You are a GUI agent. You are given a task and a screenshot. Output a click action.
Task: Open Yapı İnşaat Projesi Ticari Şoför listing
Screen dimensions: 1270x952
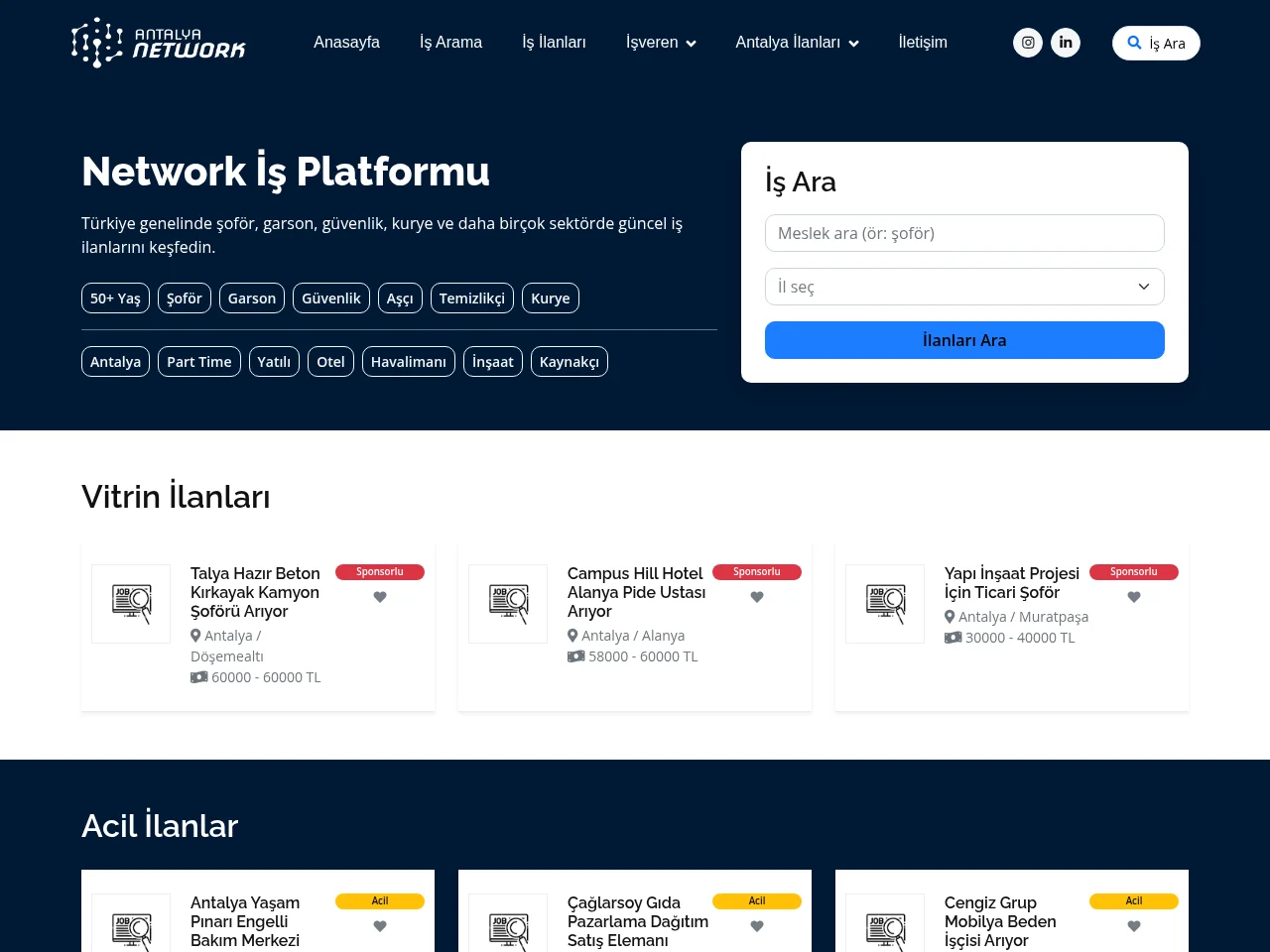1012,583
